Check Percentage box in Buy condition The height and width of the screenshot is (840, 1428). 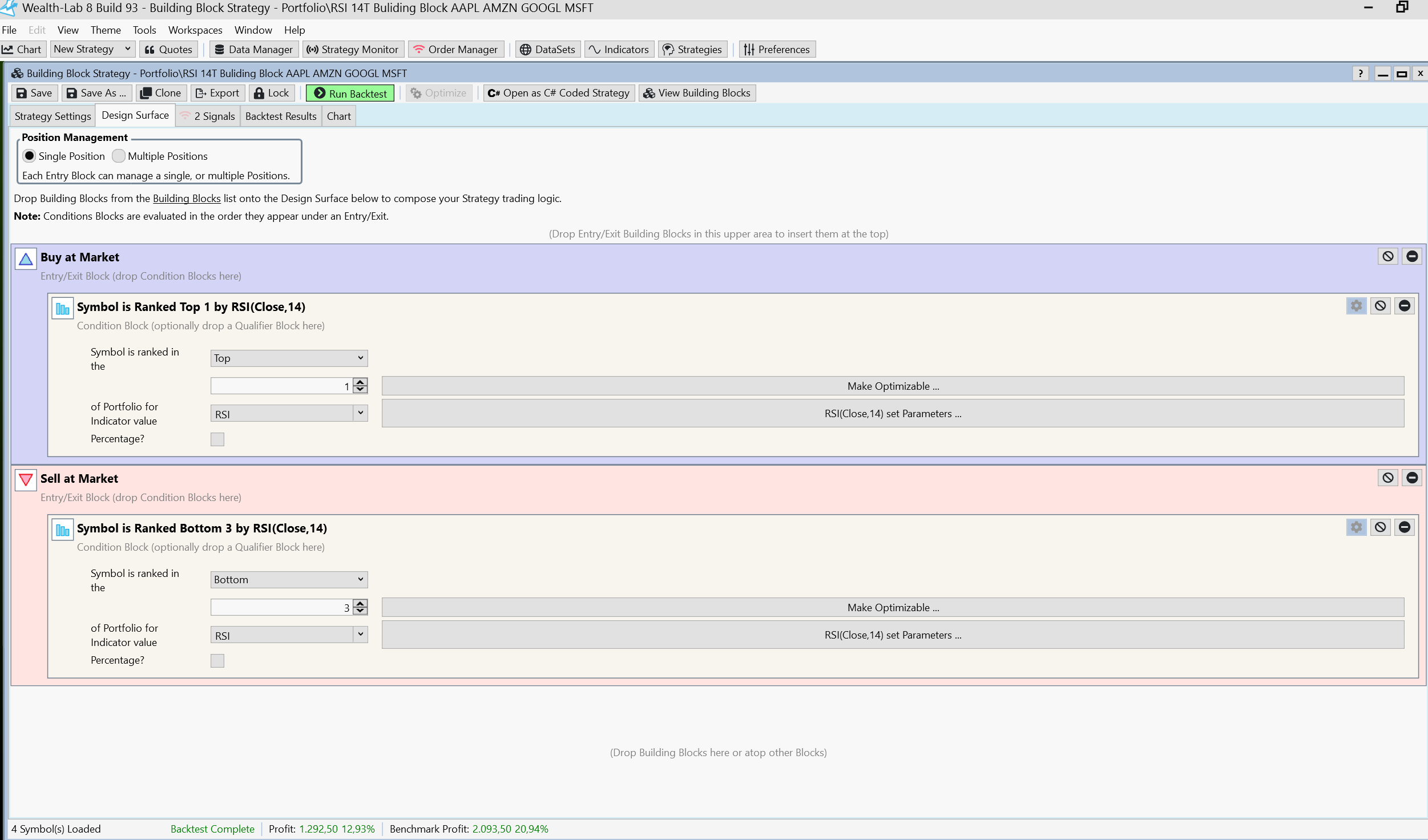(217, 439)
